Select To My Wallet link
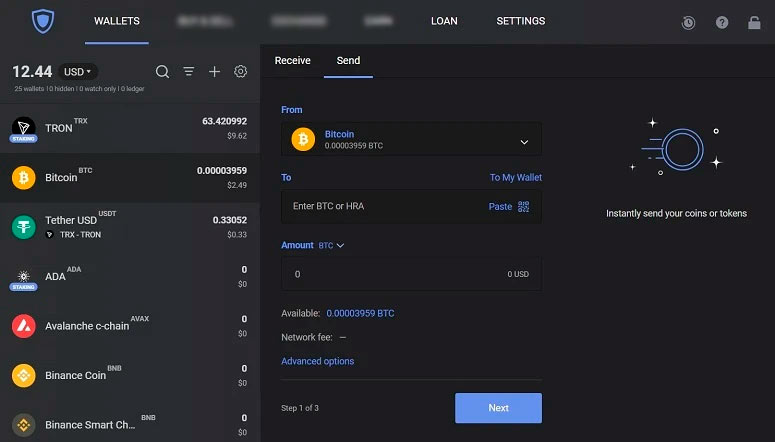775x442 pixels. pyautogui.click(x=516, y=177)
